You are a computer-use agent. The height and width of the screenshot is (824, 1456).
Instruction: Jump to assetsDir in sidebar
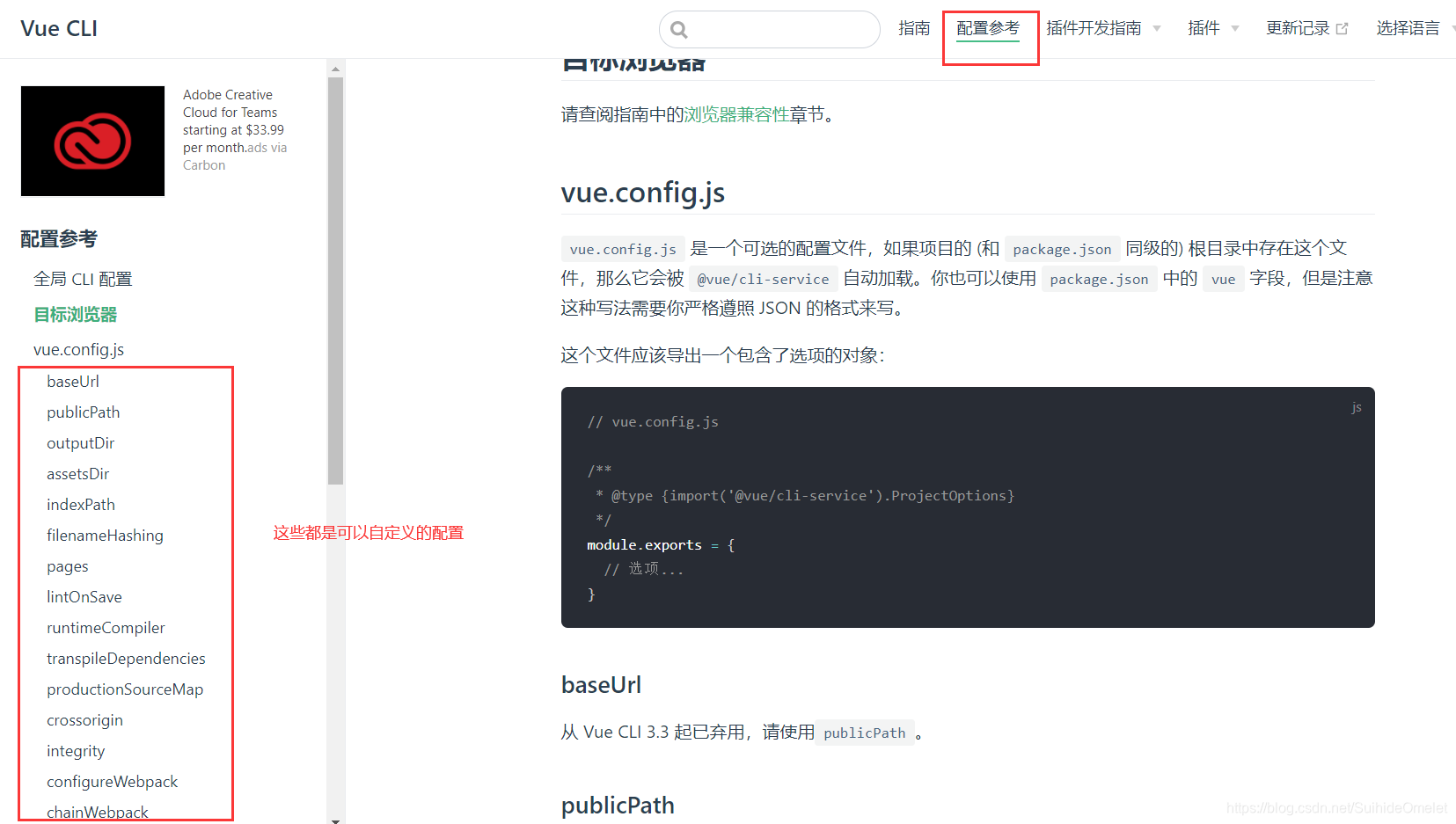(78, 473)
